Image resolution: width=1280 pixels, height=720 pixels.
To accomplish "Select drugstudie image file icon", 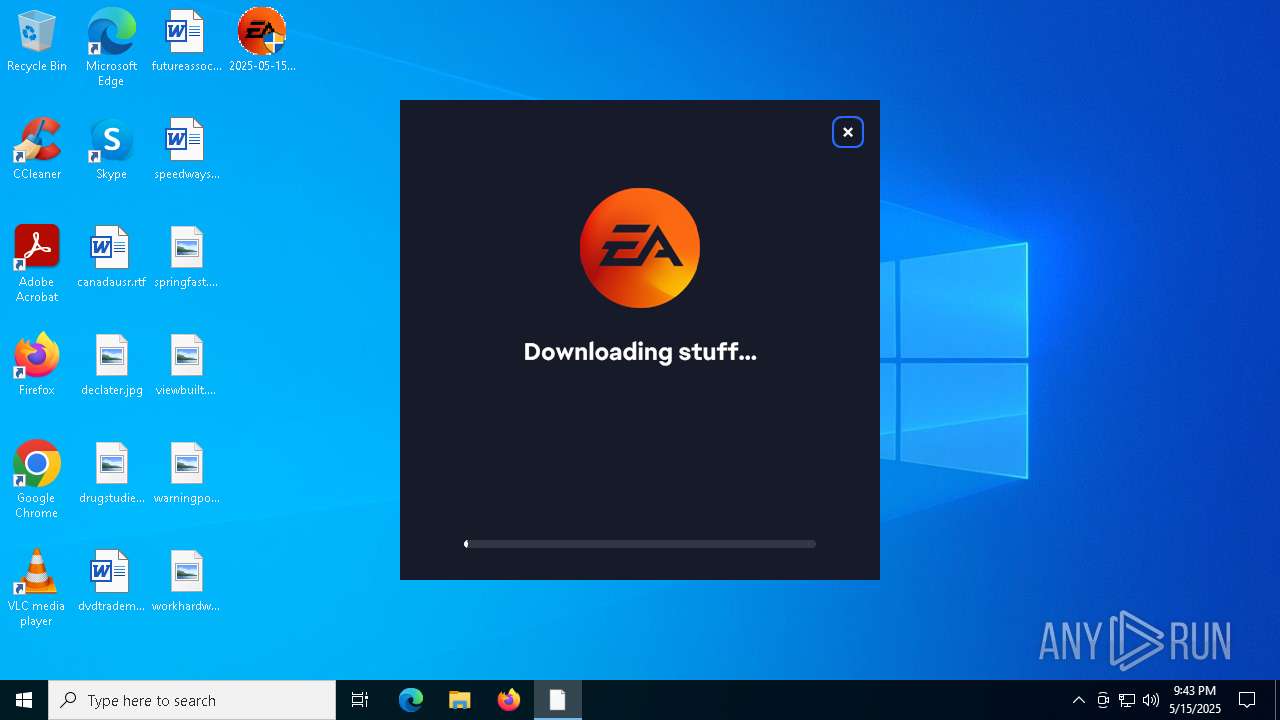I will tap(111, 473).
